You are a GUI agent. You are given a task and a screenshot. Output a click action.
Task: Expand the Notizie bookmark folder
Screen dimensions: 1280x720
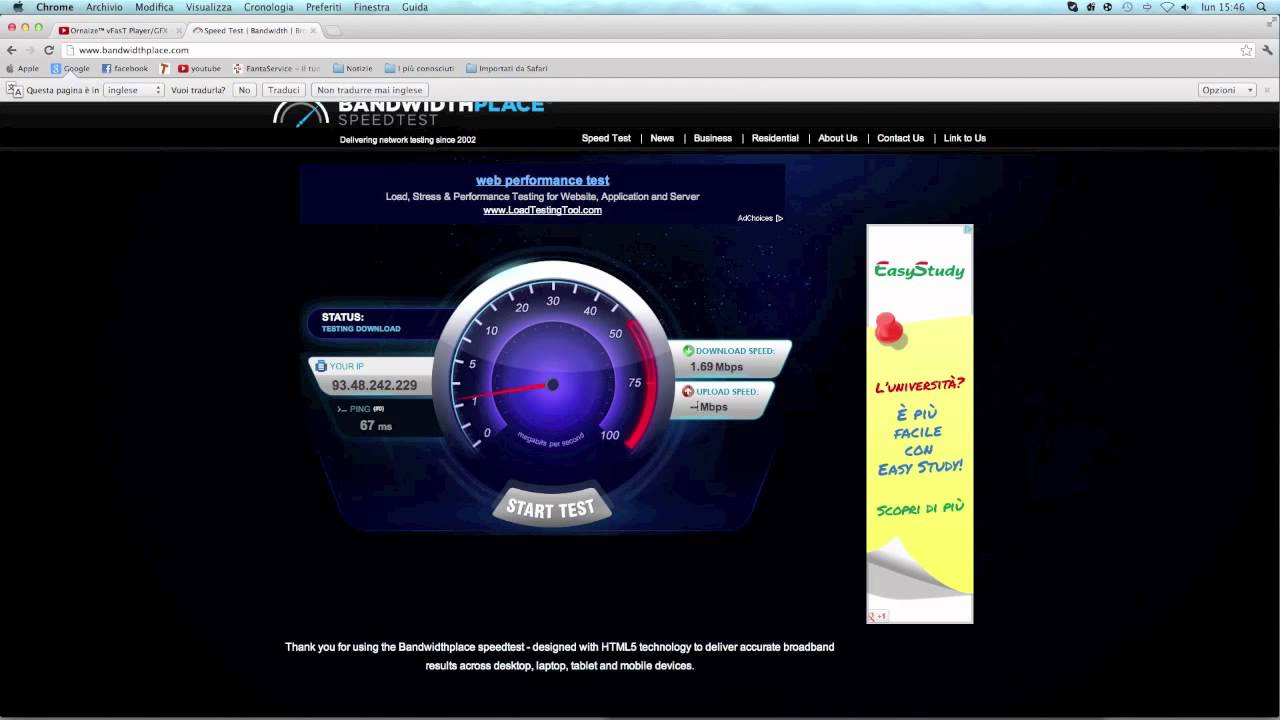(352, 69)
